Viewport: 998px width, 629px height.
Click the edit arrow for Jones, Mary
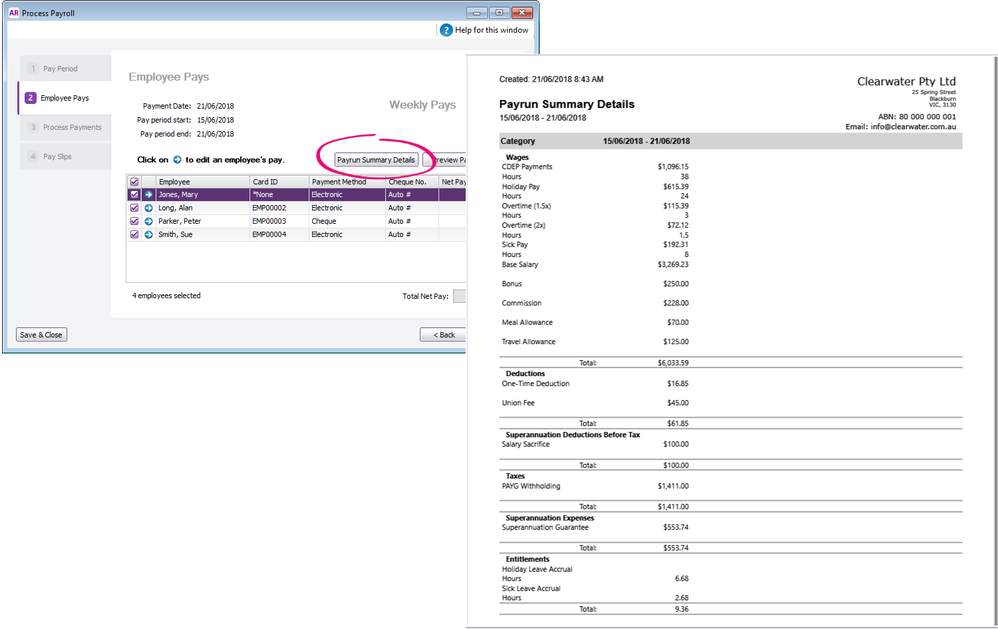tap(148, 195)
